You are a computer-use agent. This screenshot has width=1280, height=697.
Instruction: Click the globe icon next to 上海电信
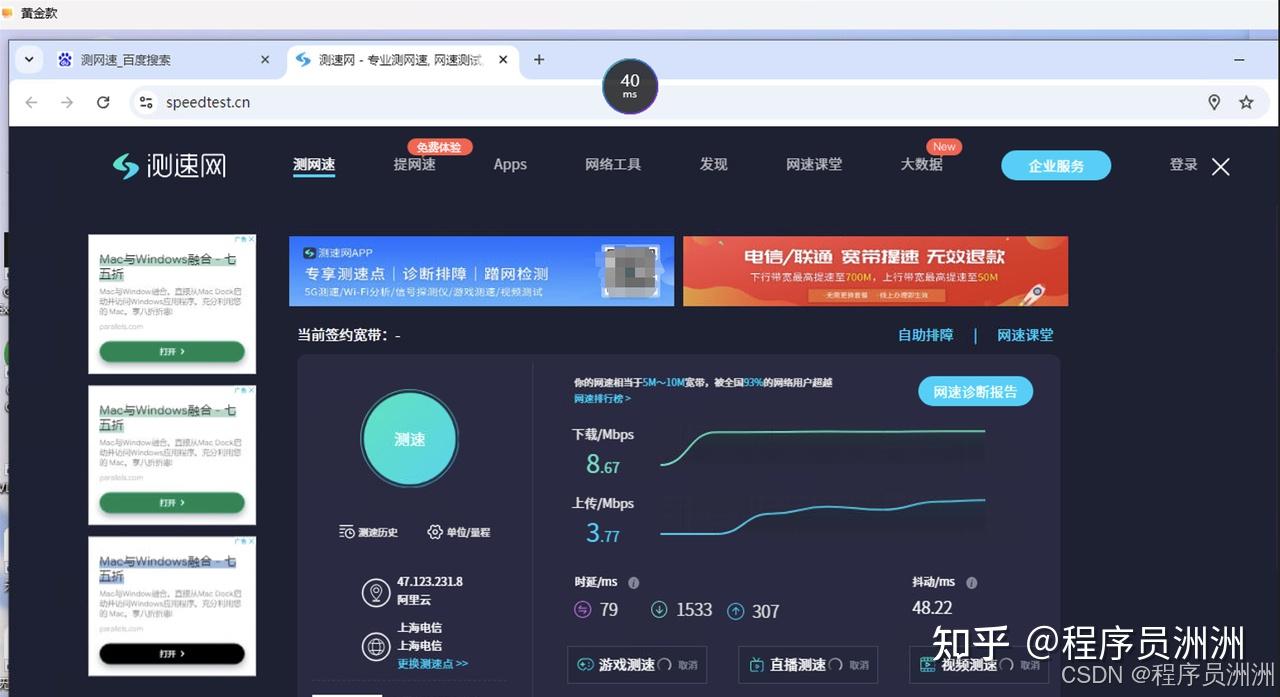point(376,645)
